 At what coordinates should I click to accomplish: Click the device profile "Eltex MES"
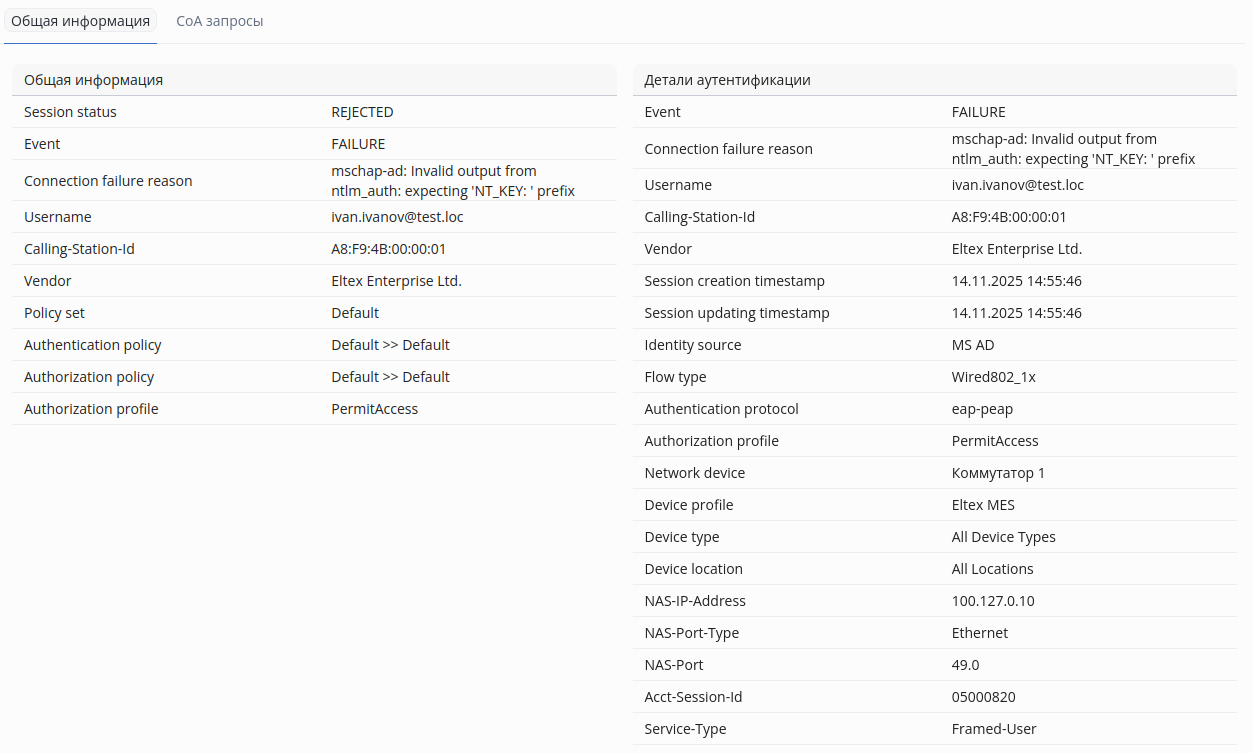[x=983, y=505]
